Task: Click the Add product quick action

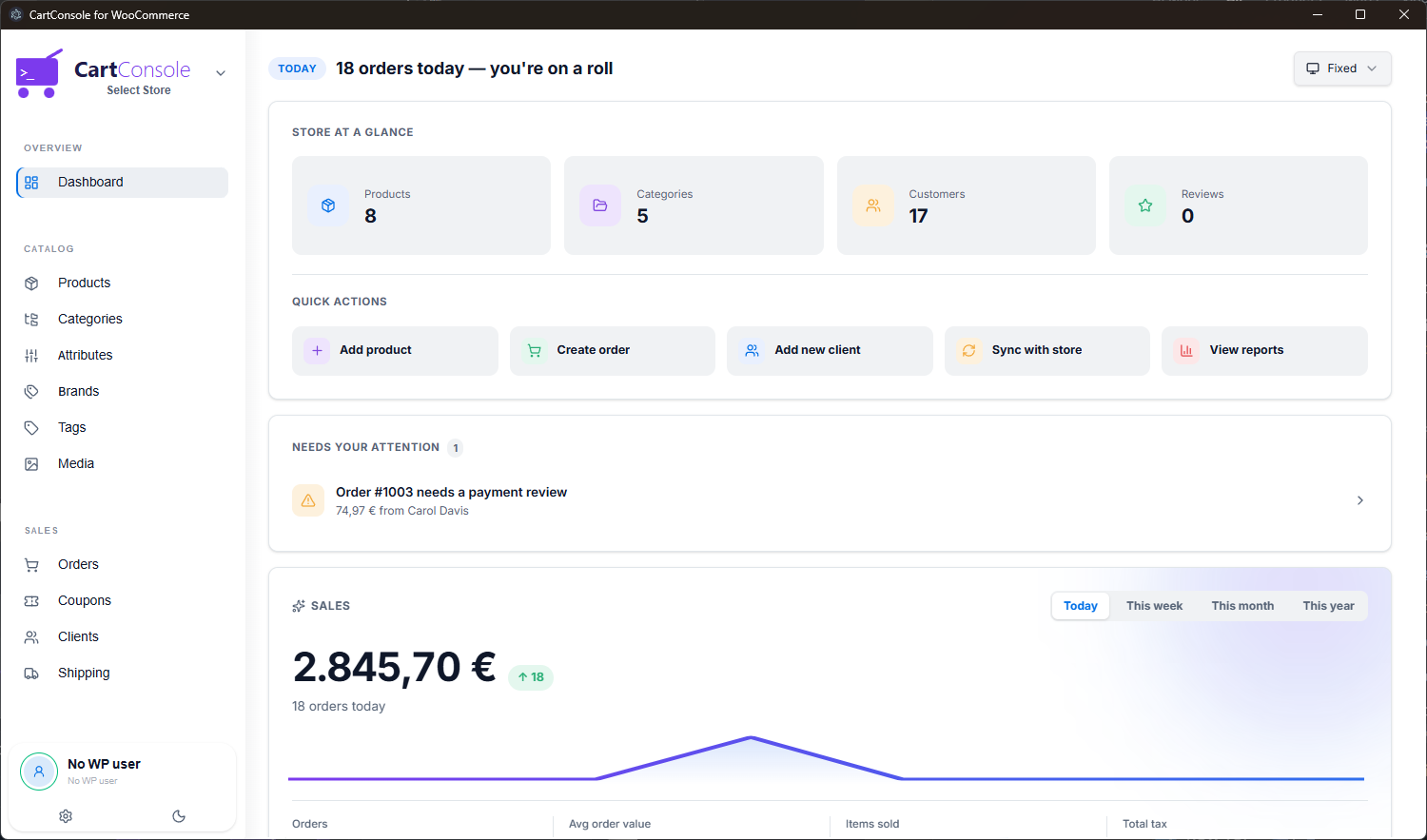Action: pos(395,351)
